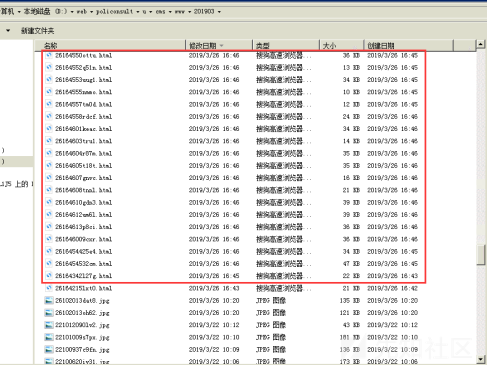Screen dimensions: 488x366
Task: Click 本地磁盘 (G:) in the address bar
Action: click(x=45, y=12)
